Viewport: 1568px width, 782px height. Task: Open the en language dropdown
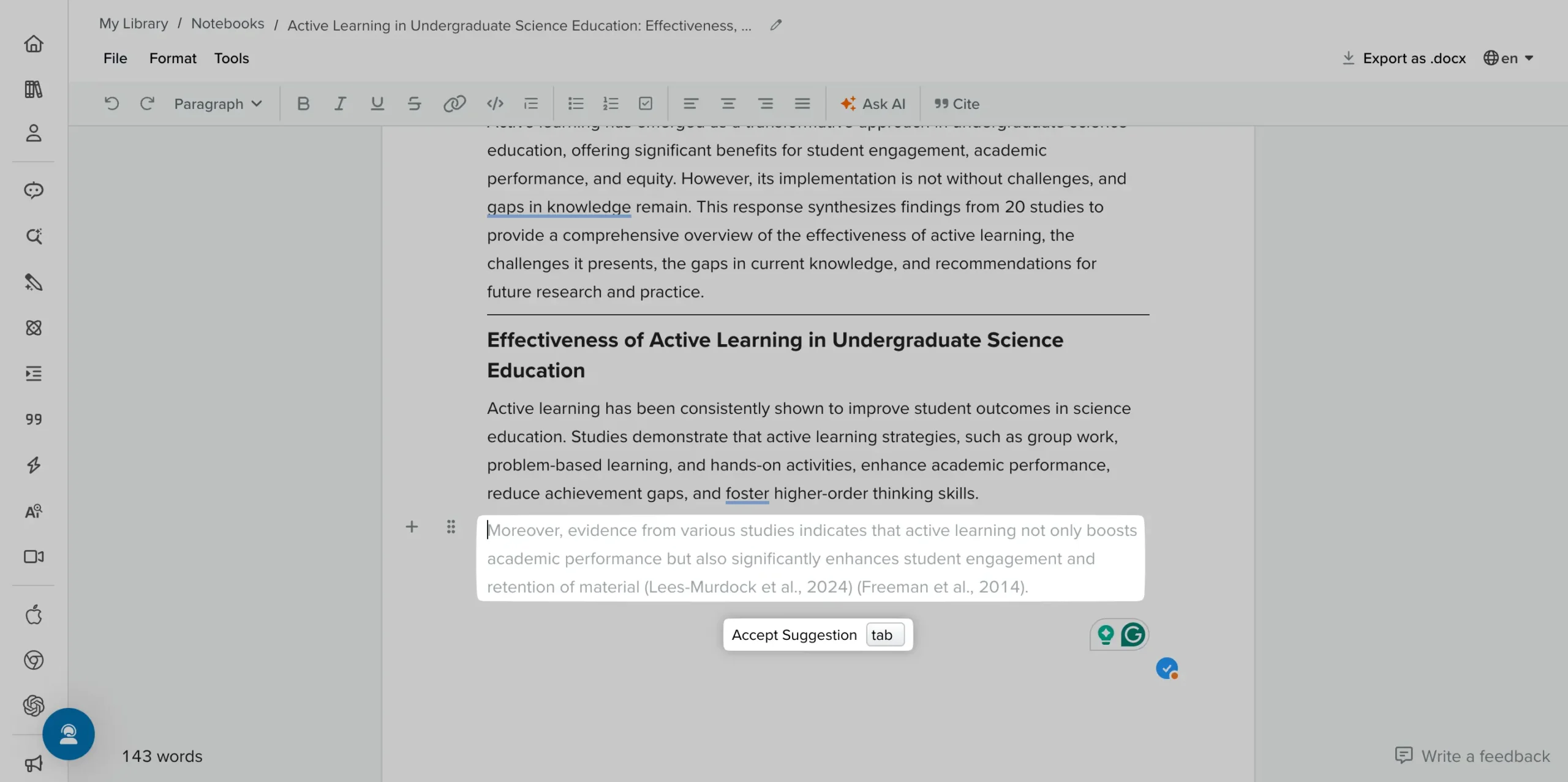coord(1509,58)
